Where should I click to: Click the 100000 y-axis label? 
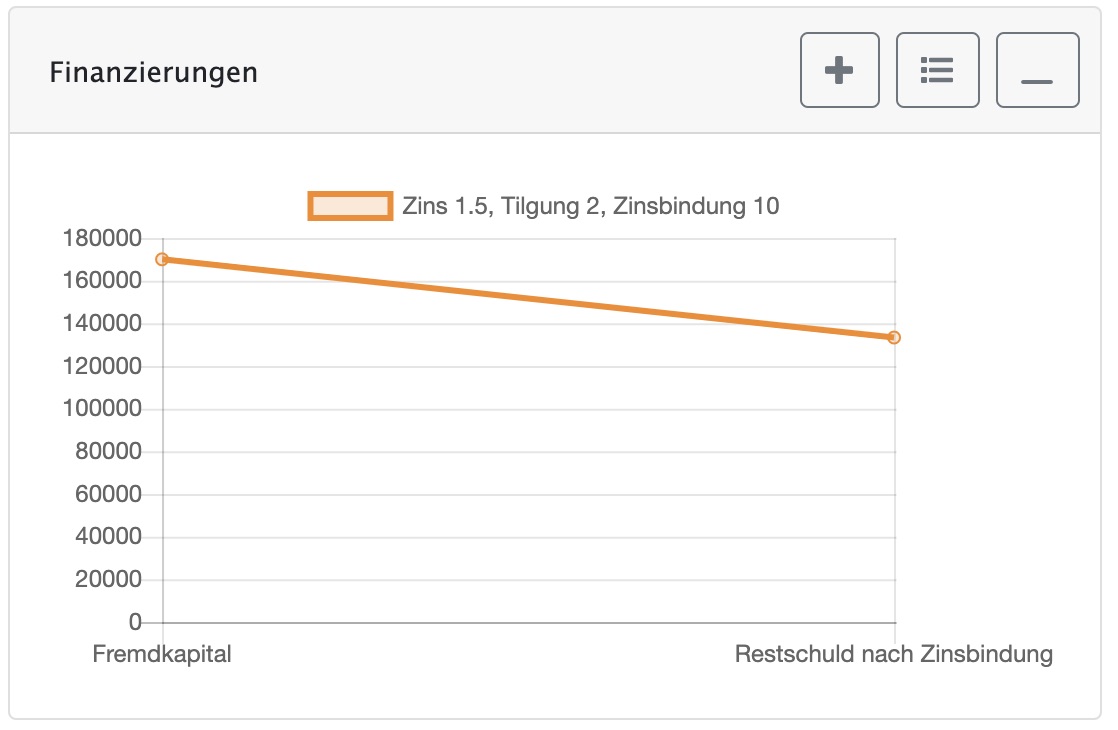coord(102,408)
